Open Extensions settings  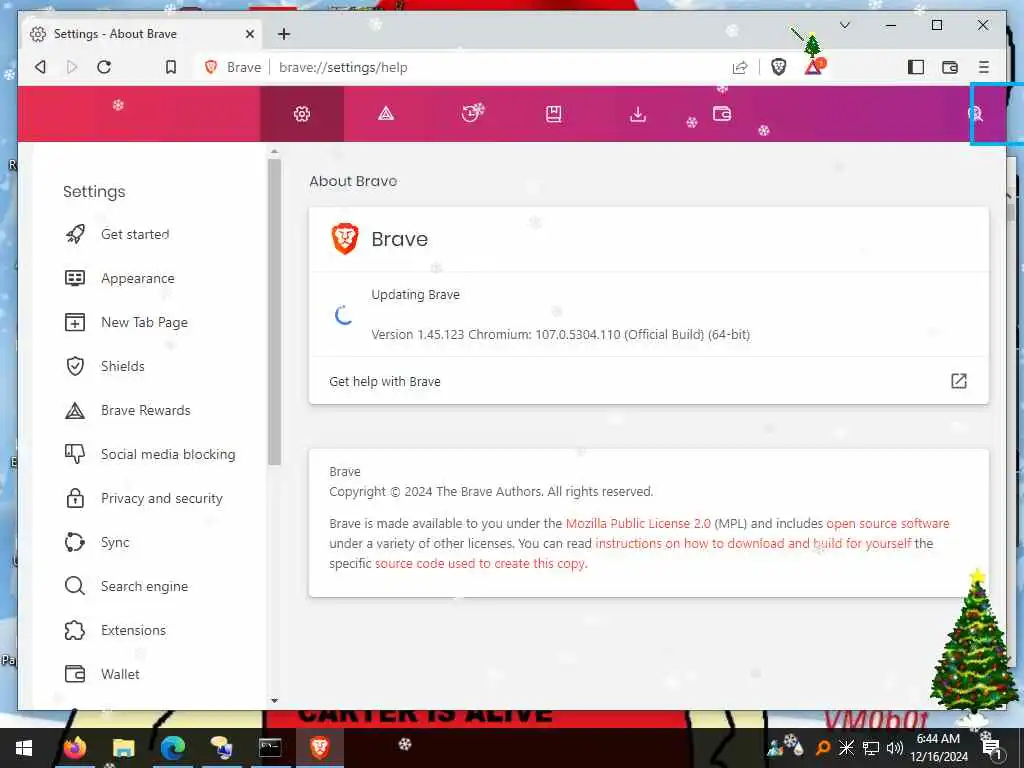(x=133, y=630)
